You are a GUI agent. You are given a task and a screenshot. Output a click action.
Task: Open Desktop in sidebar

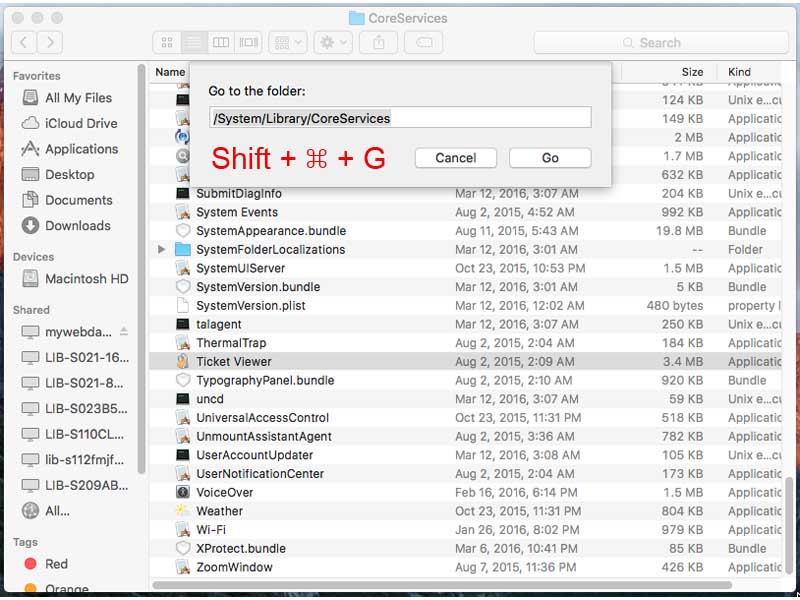[58, 174]
